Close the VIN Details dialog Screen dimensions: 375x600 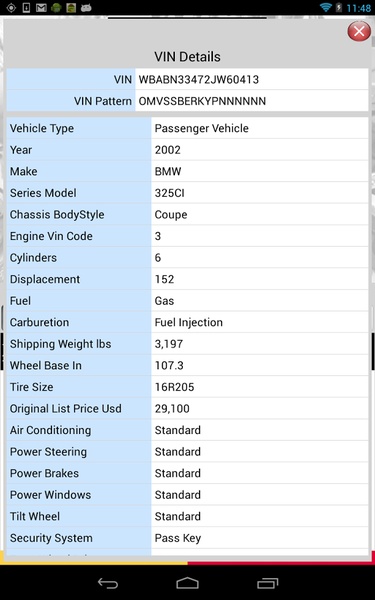(x=359, y=31)
